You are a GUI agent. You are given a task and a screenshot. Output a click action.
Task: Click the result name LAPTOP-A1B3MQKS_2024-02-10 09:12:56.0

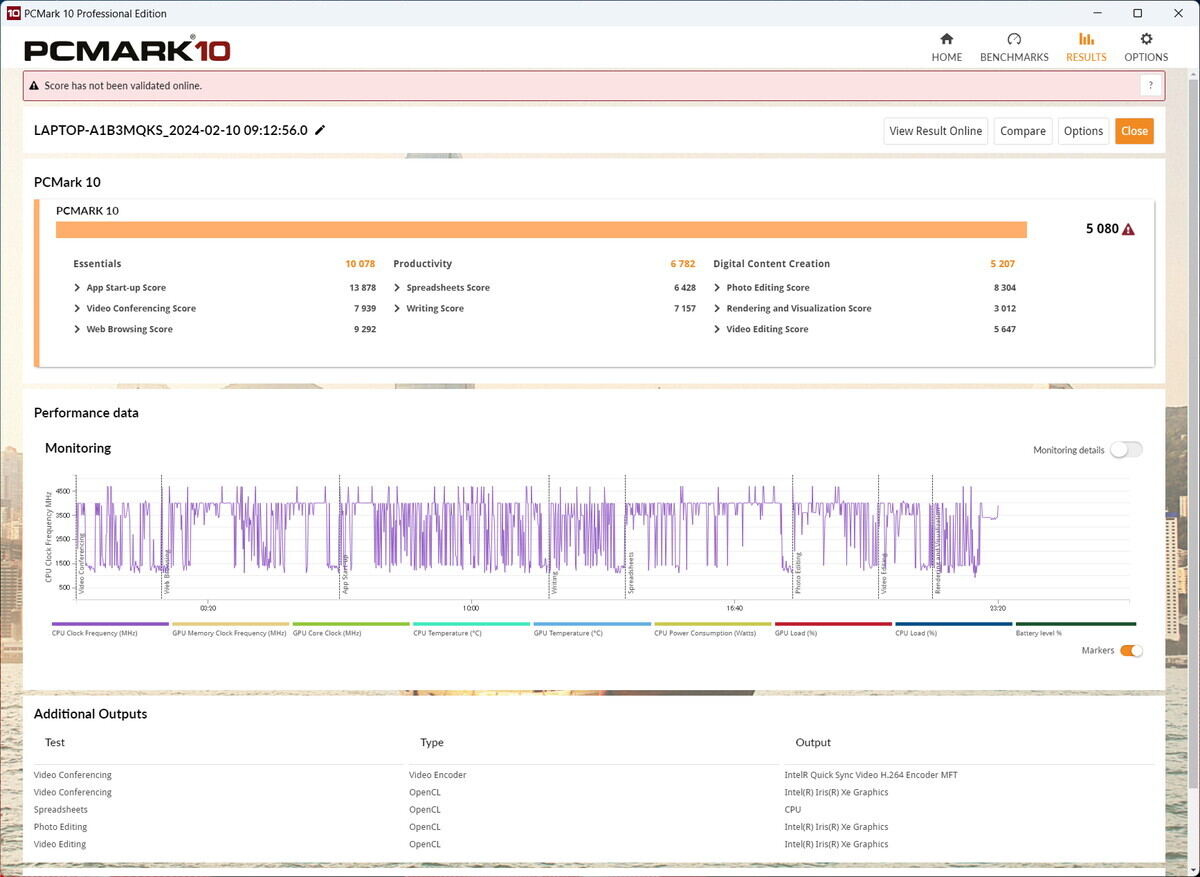pyautogui.click(x=171, y=130)
